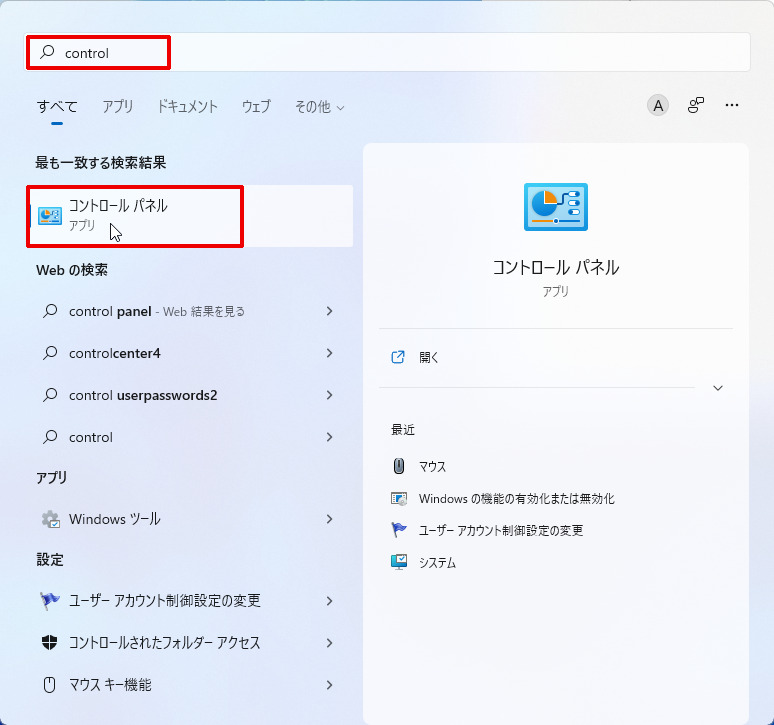This screenshot has width=774, height=725.
Task: Open コントロール パネル best match result
Action: pos(192,216)
